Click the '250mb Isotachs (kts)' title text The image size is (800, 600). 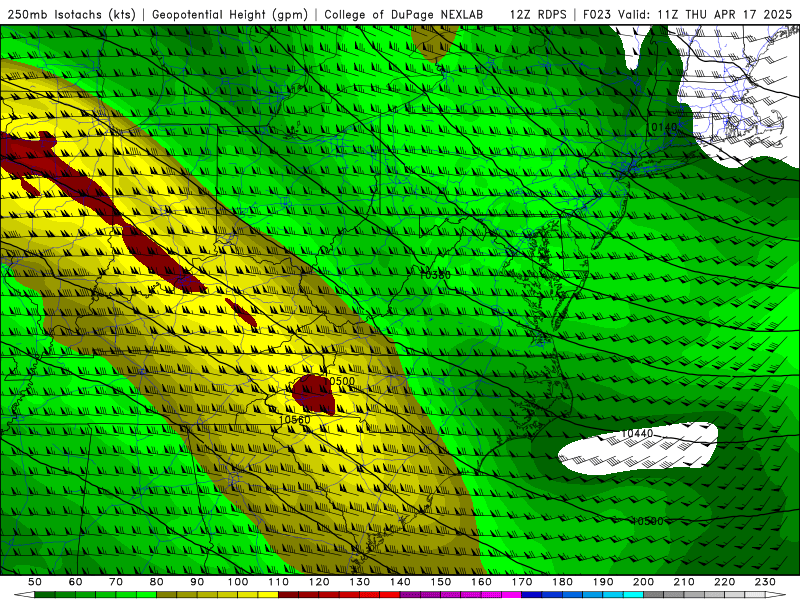pyautogui.click(x=71, y=14)
